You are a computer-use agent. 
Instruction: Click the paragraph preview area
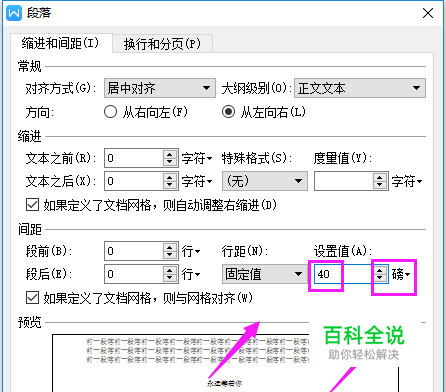tap(225, 363)
